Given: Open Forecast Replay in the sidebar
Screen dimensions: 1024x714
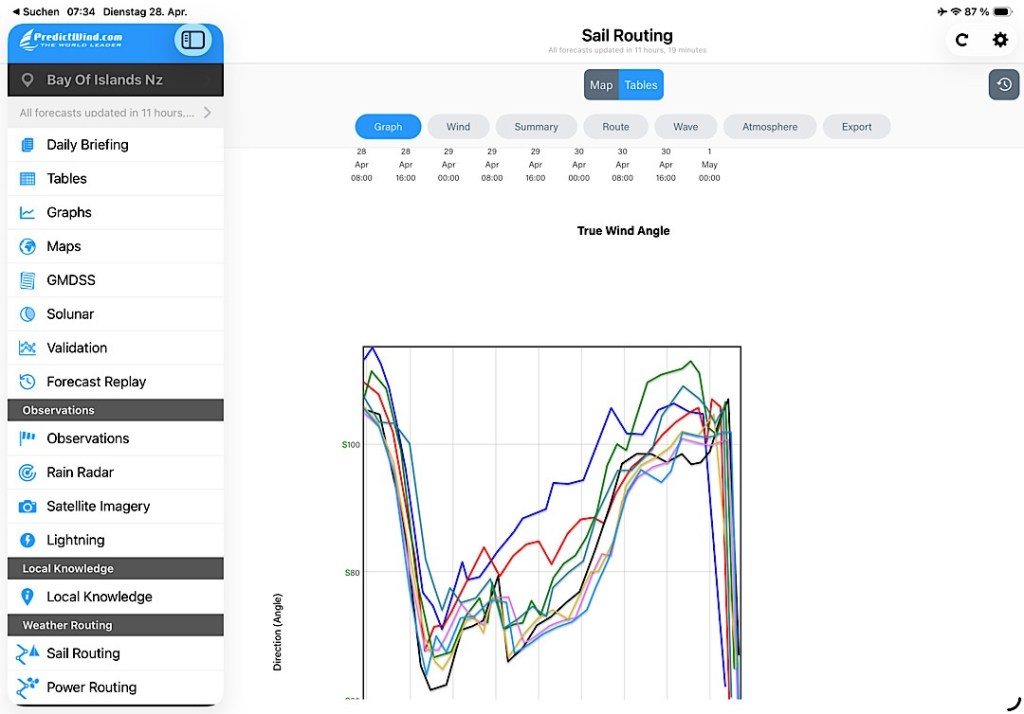Looking at the screenshot, I should (x=96, y=381).
